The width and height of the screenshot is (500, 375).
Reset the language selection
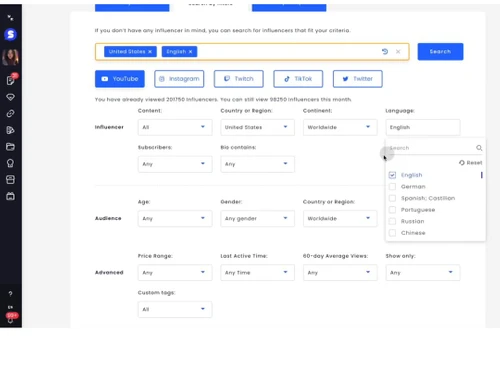tap(471, 163)
